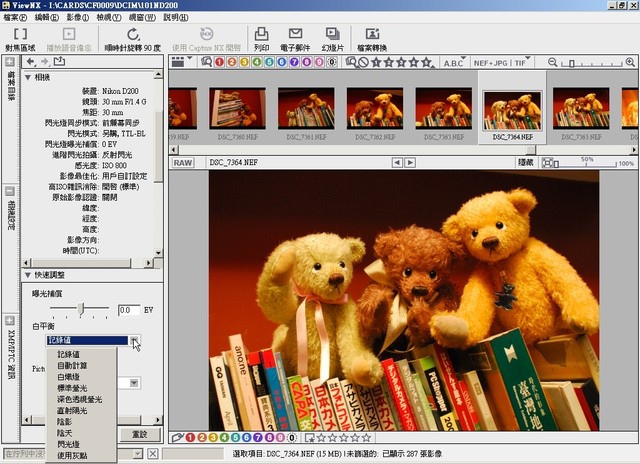Go back in the folder navigation
This screenshot has height=464, width=640.
[x=31, y=62]
